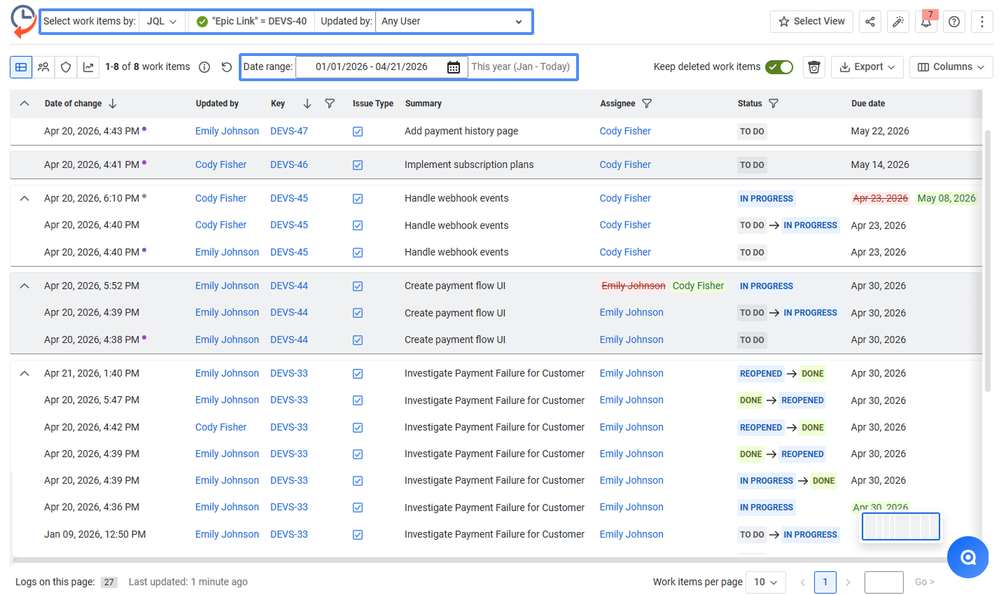Click the page number input near Go

(x=883, y=581)
